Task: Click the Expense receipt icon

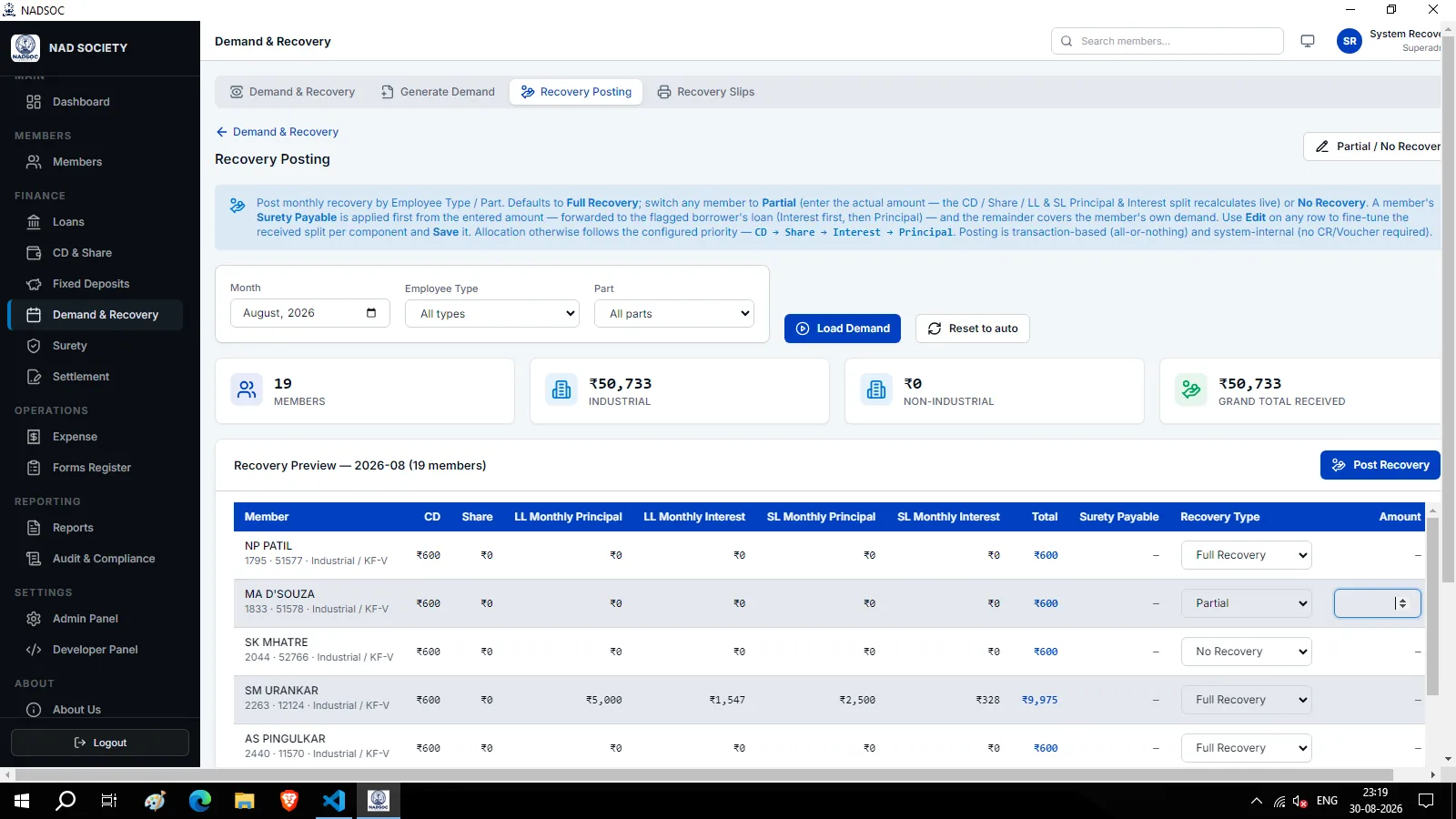Action: (34, 437)
